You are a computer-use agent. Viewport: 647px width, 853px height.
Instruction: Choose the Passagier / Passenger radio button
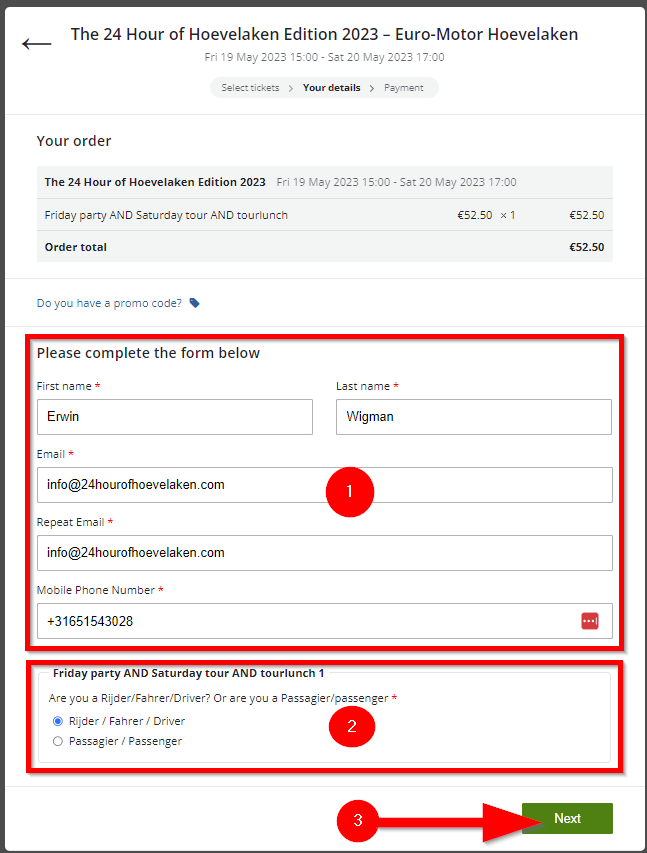point(58,741)
